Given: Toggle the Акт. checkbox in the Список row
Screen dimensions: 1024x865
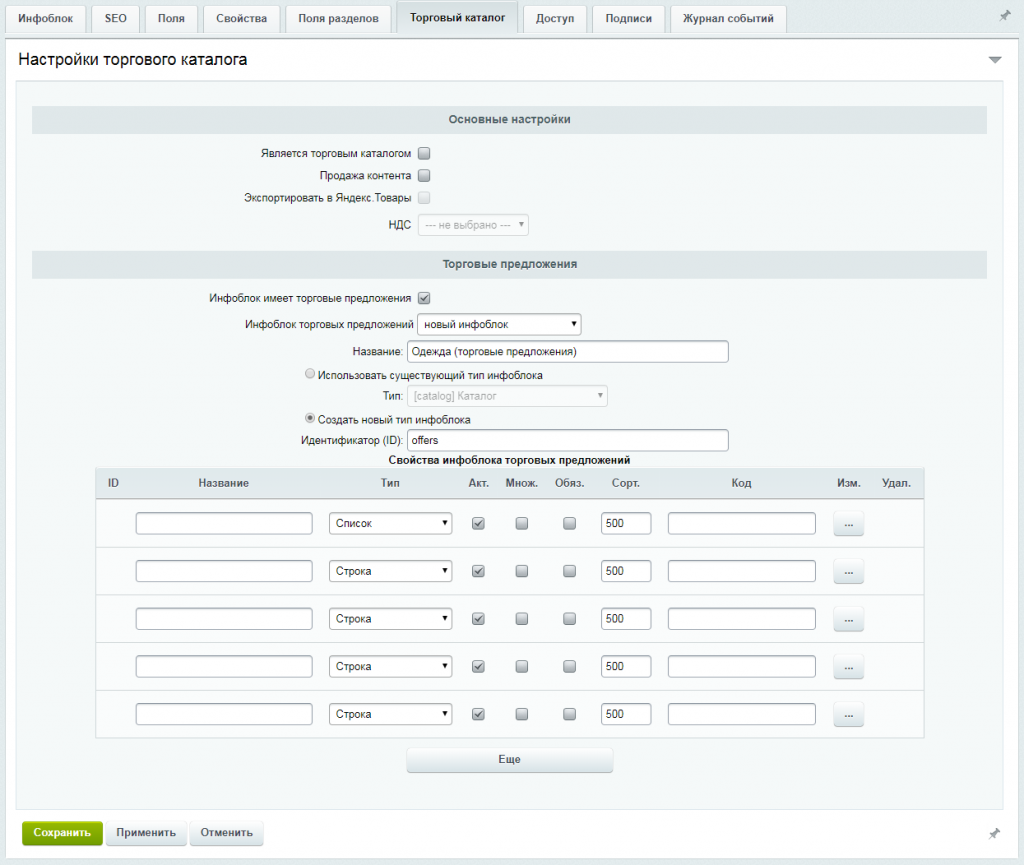Looking at the screenshot, I should coord(478,524).
